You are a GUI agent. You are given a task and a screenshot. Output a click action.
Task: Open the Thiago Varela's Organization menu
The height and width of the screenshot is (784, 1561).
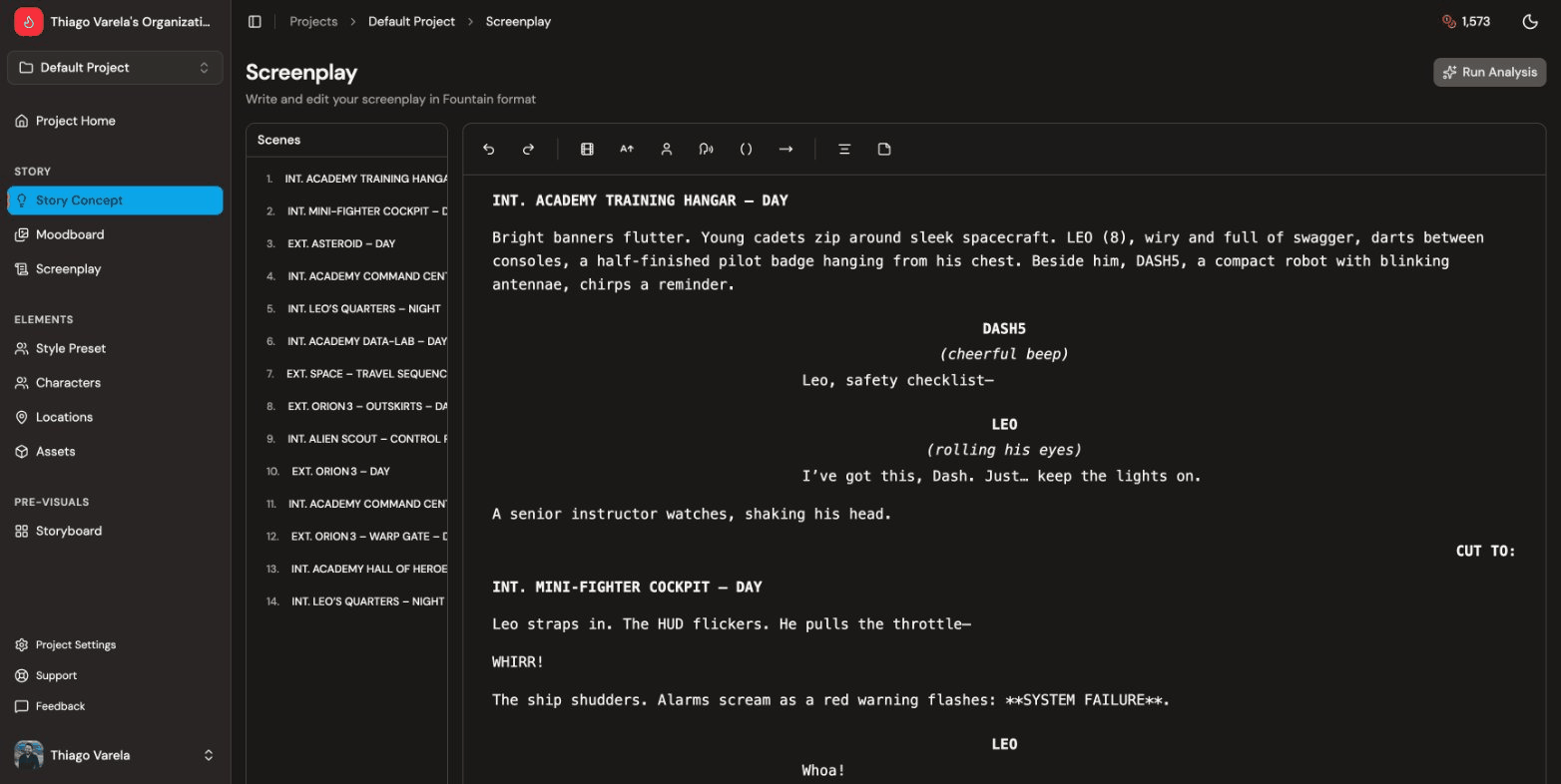(x=113, y=21)
